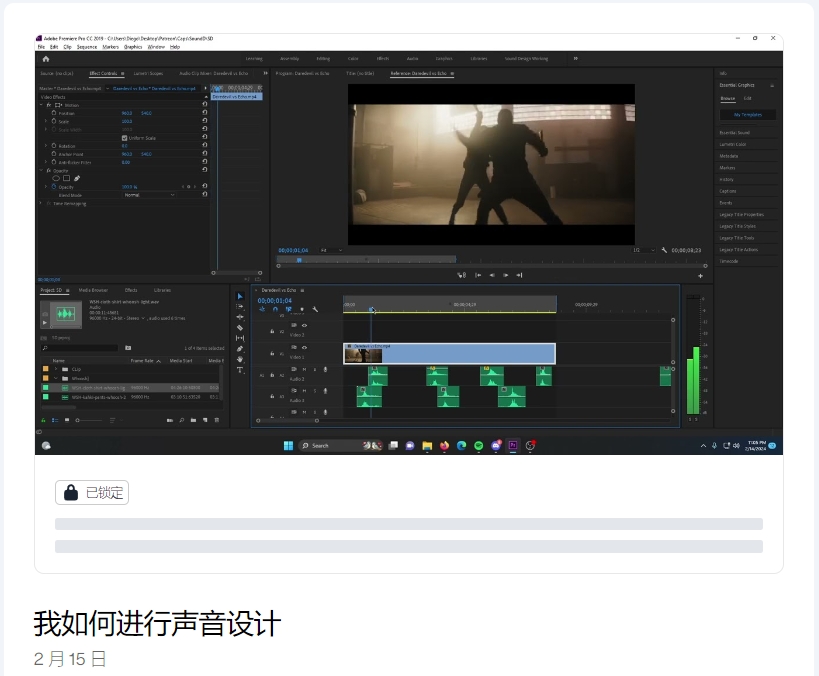Switch Project panel to Icon view
Viewport: 819px width, 676px height.
point(67,420)
